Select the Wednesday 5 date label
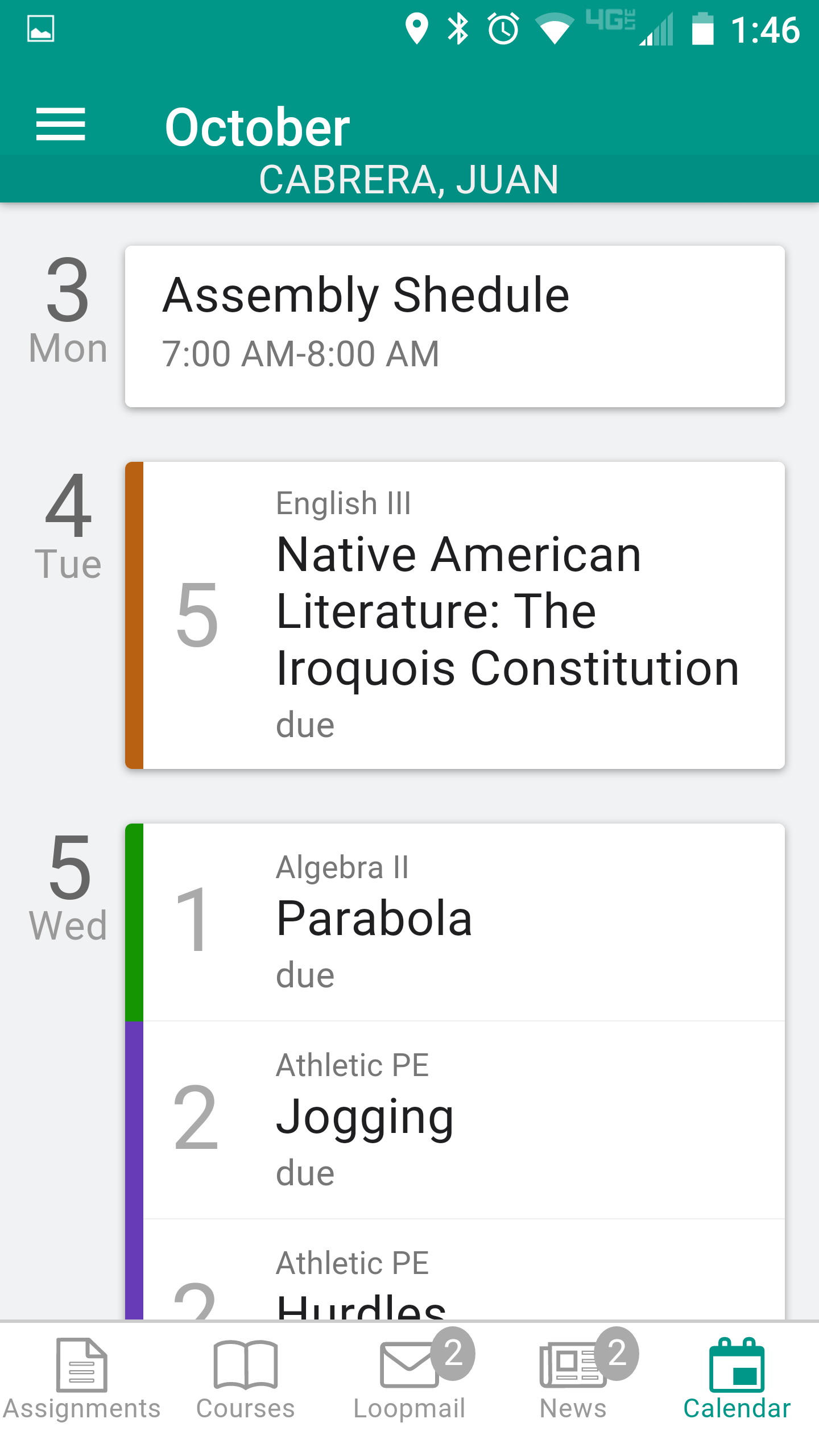The width and height of the screenshot is (819, 1456). [x=68, y=887]
